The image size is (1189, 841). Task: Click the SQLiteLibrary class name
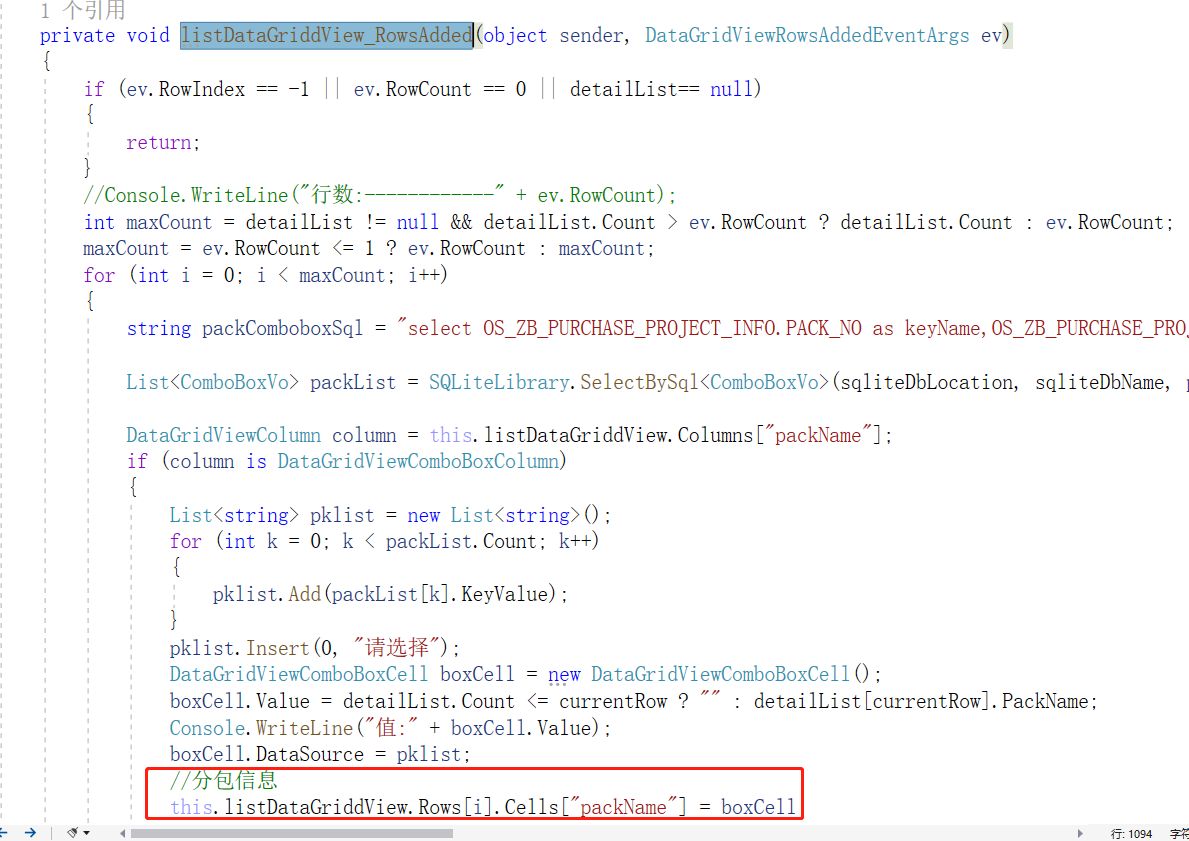[499, 382]
